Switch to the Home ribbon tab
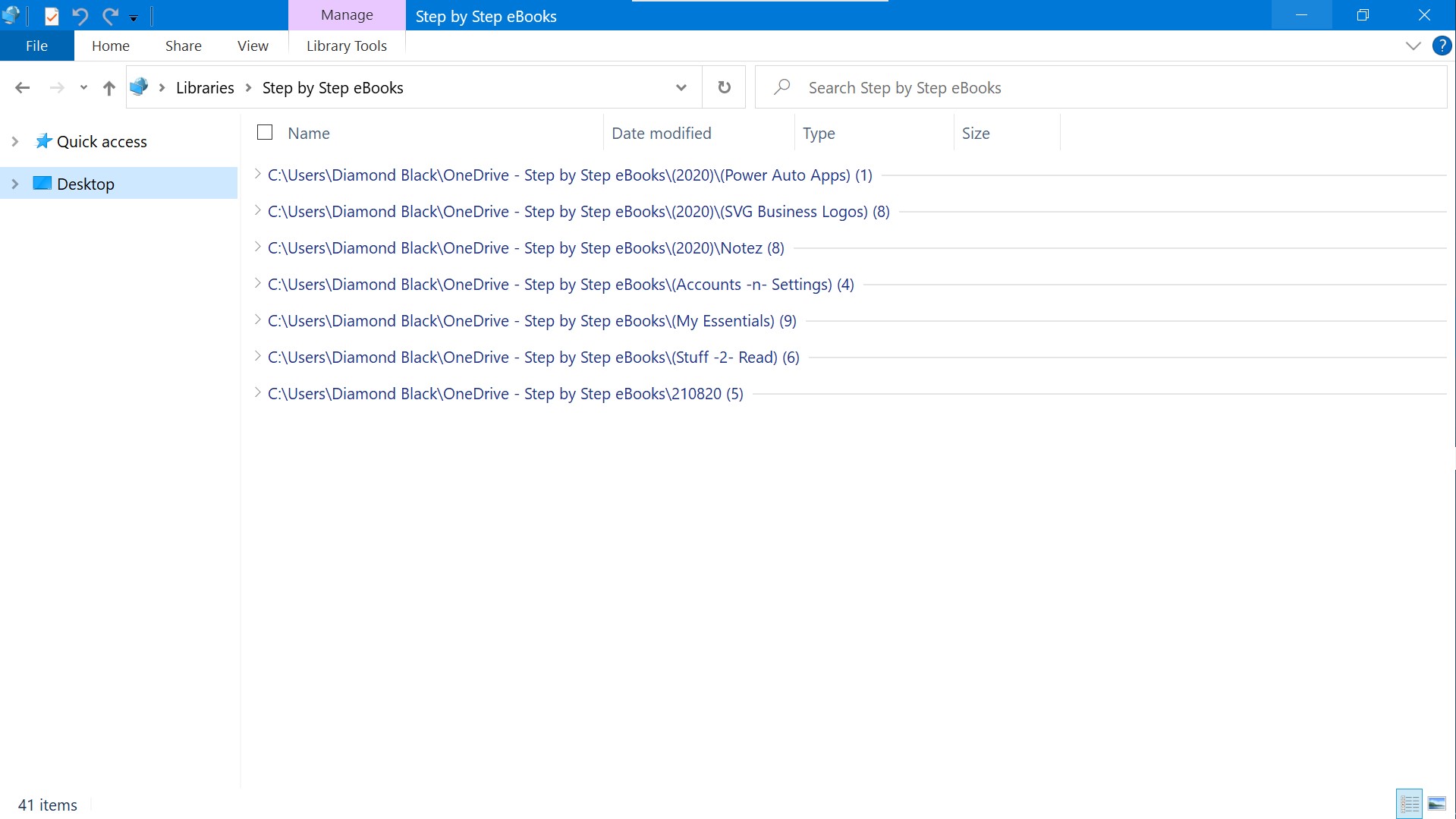1456x819 pixels. tap(111, 46)
